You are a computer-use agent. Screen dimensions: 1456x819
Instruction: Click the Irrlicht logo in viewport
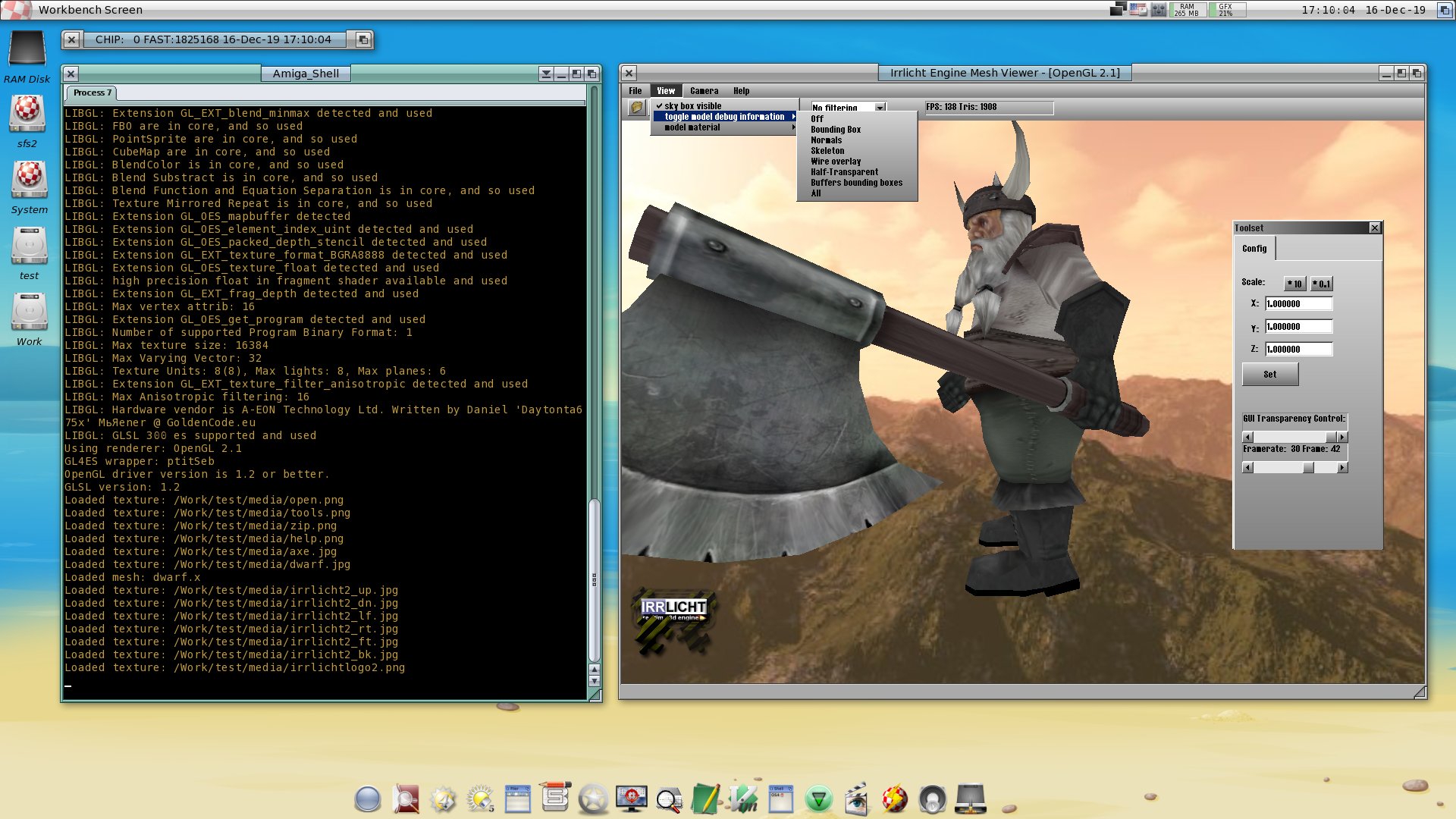pyautogui.click(x=673, y=620)
